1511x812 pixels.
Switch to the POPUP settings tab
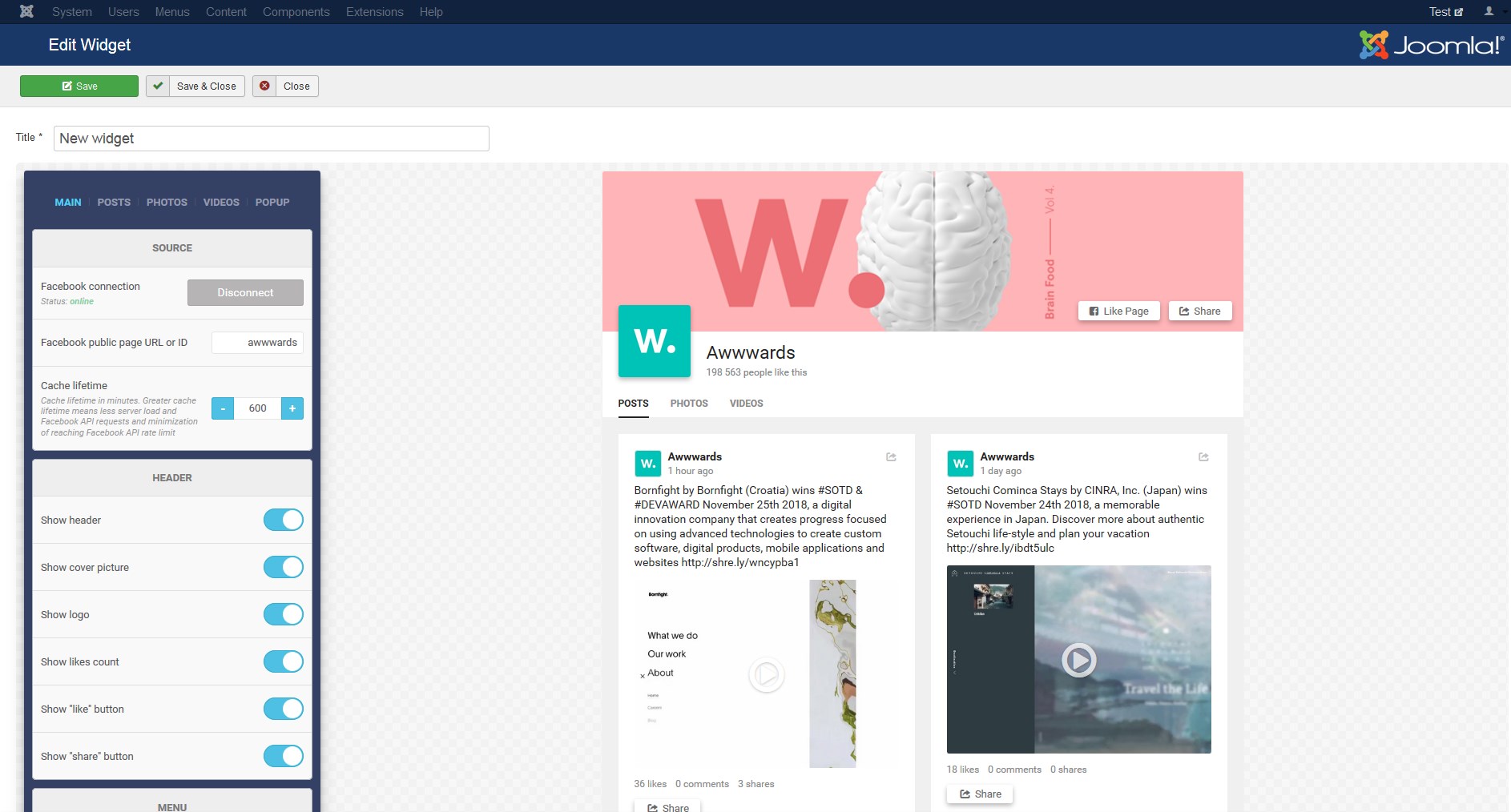(272, 203)
